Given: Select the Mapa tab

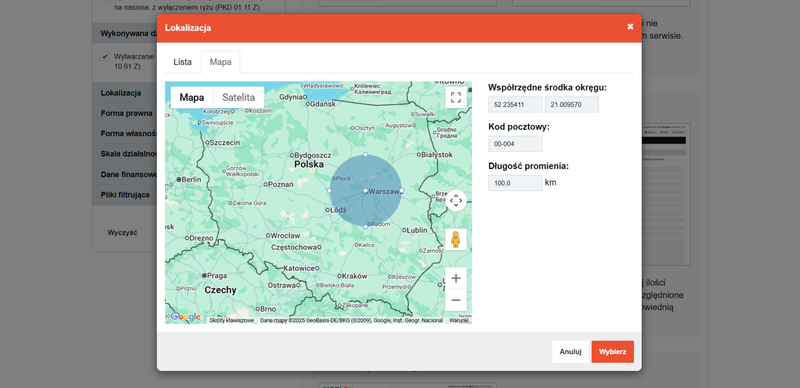Looking at the screenshot, I should (x=220, y=62).
